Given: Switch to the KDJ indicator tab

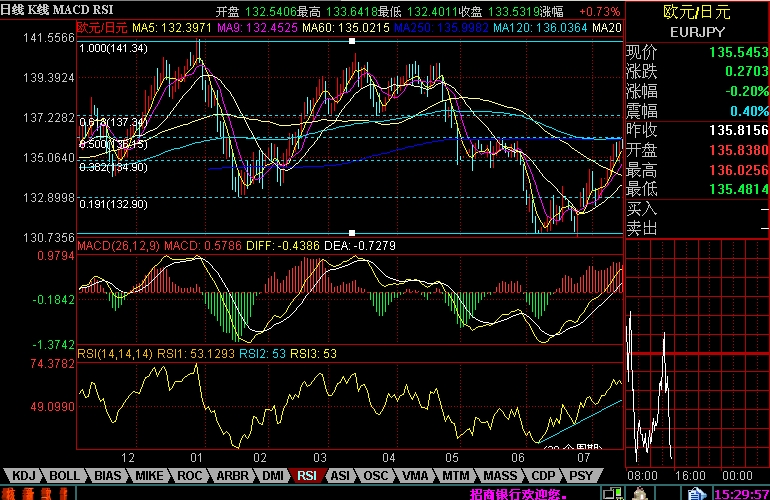Looking at the screenshot, I should pos(24,475).
